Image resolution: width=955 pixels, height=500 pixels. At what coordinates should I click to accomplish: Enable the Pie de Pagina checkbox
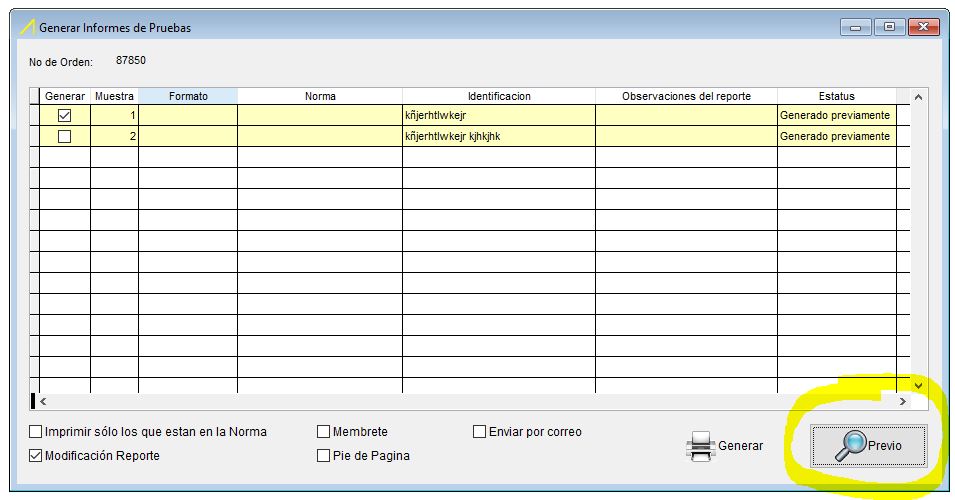coord(323,456)
